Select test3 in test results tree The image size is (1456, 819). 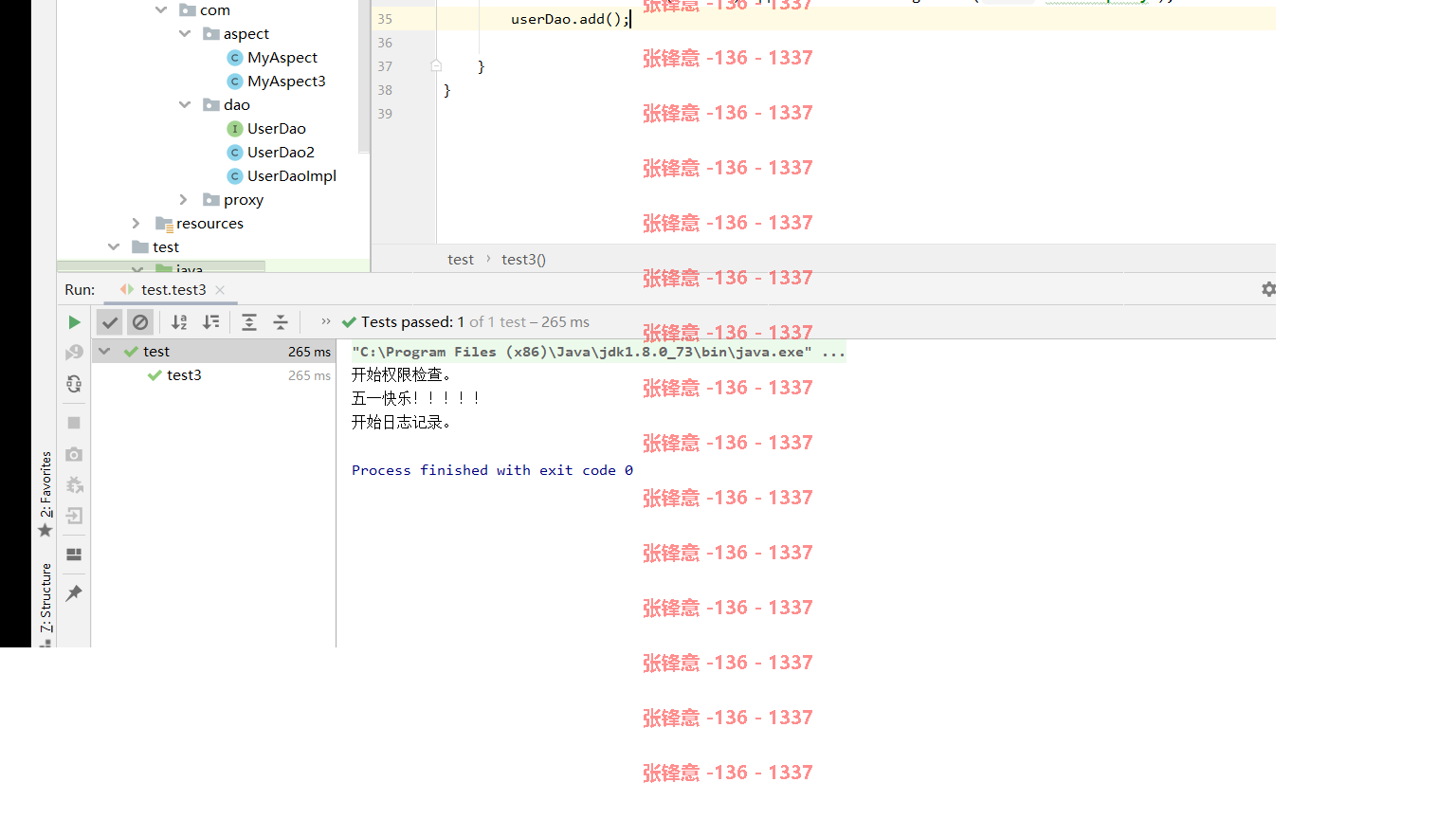(x=184, y=375)
